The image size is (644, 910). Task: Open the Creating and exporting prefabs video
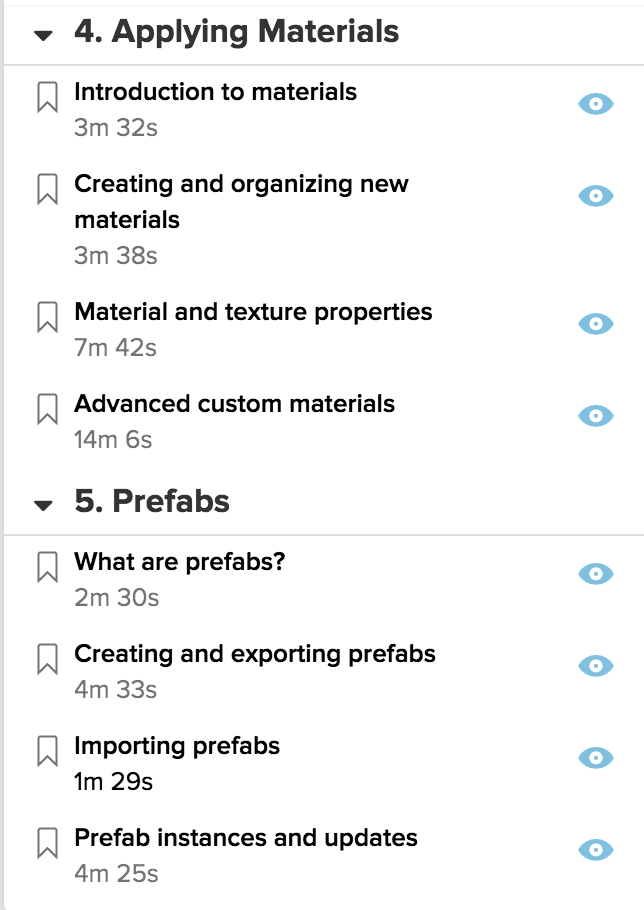255,654
